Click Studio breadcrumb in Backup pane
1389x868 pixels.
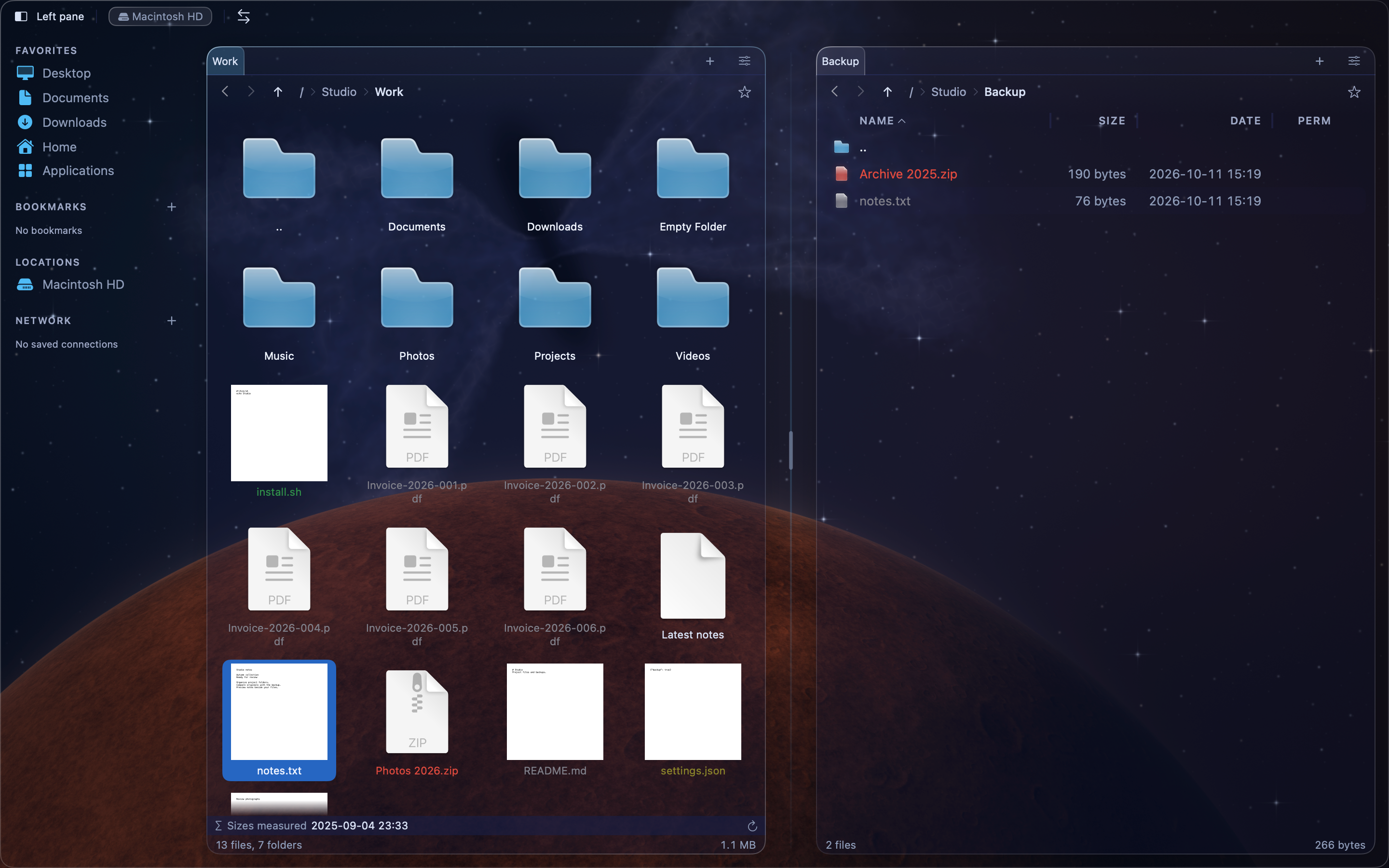948,92
